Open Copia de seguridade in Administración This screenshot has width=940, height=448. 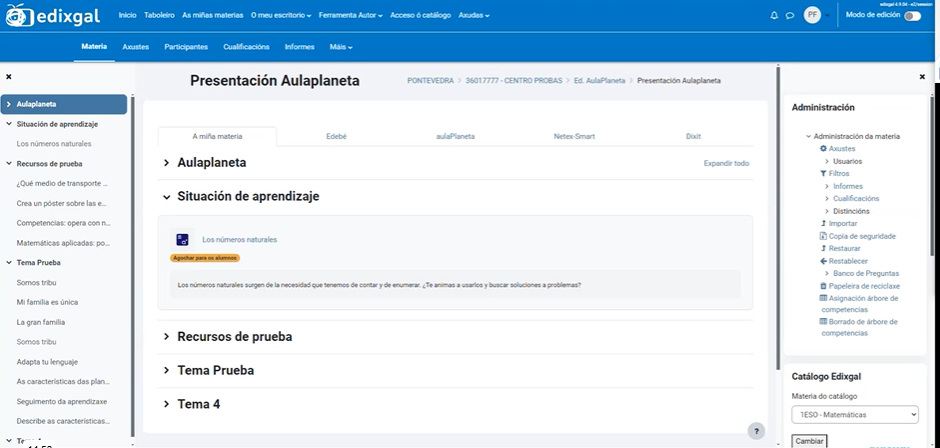862,236
